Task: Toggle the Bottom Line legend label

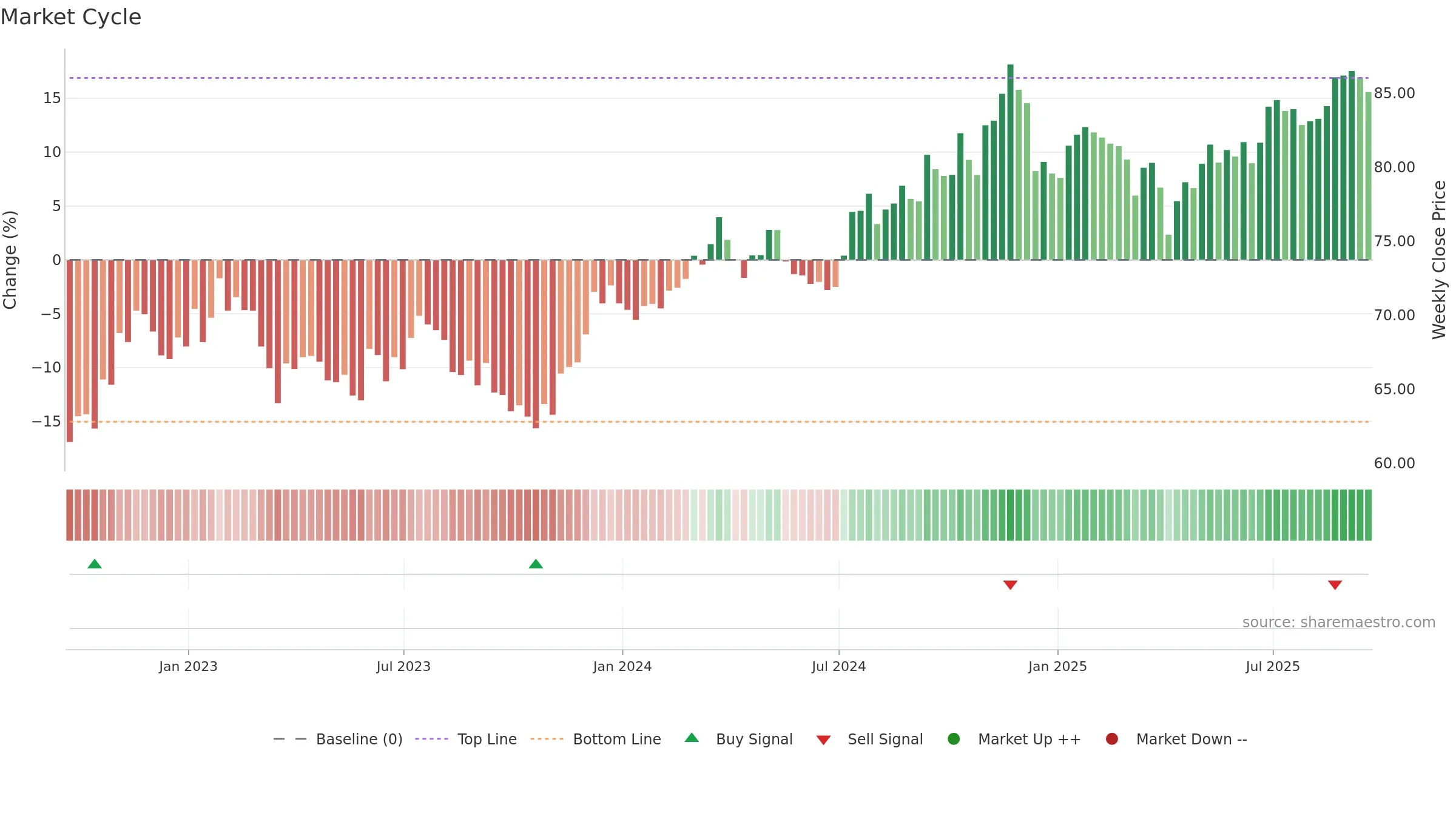Action: pyautogui.click(x=617, y=739)
